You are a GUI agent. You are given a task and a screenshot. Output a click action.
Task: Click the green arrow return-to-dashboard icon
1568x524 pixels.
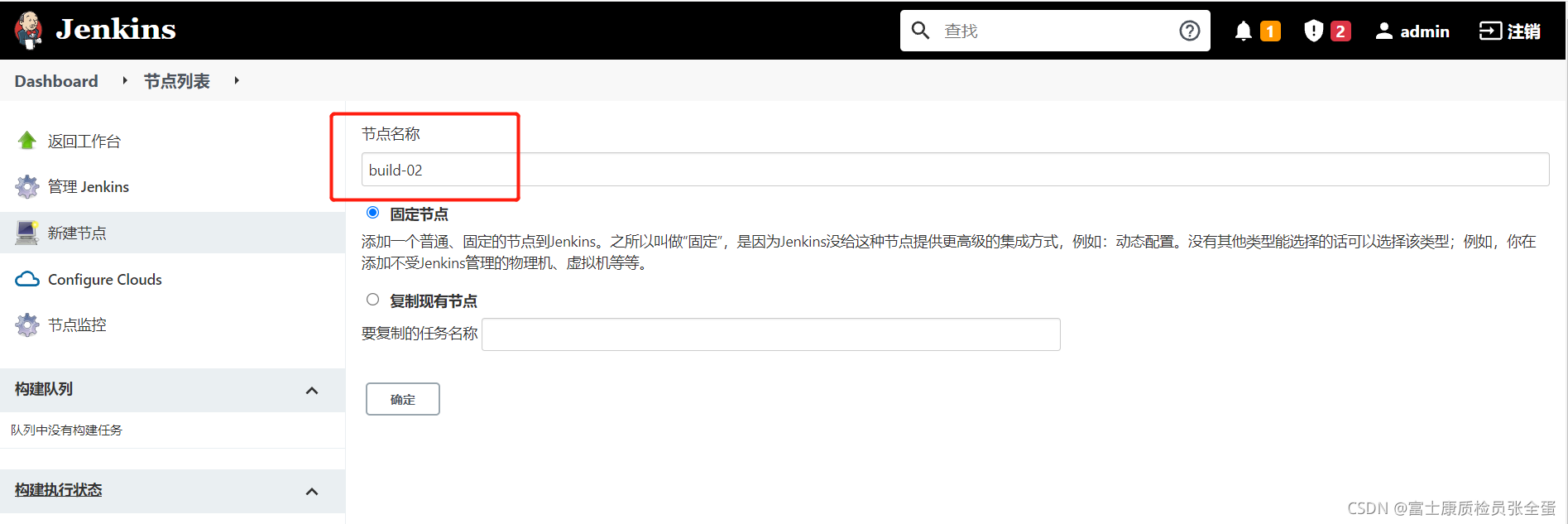point(27,141)
